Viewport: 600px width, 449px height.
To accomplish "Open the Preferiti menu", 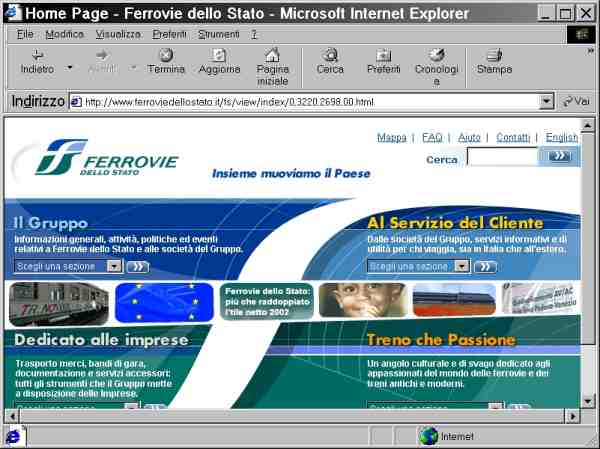I will (x=169, y=34).
